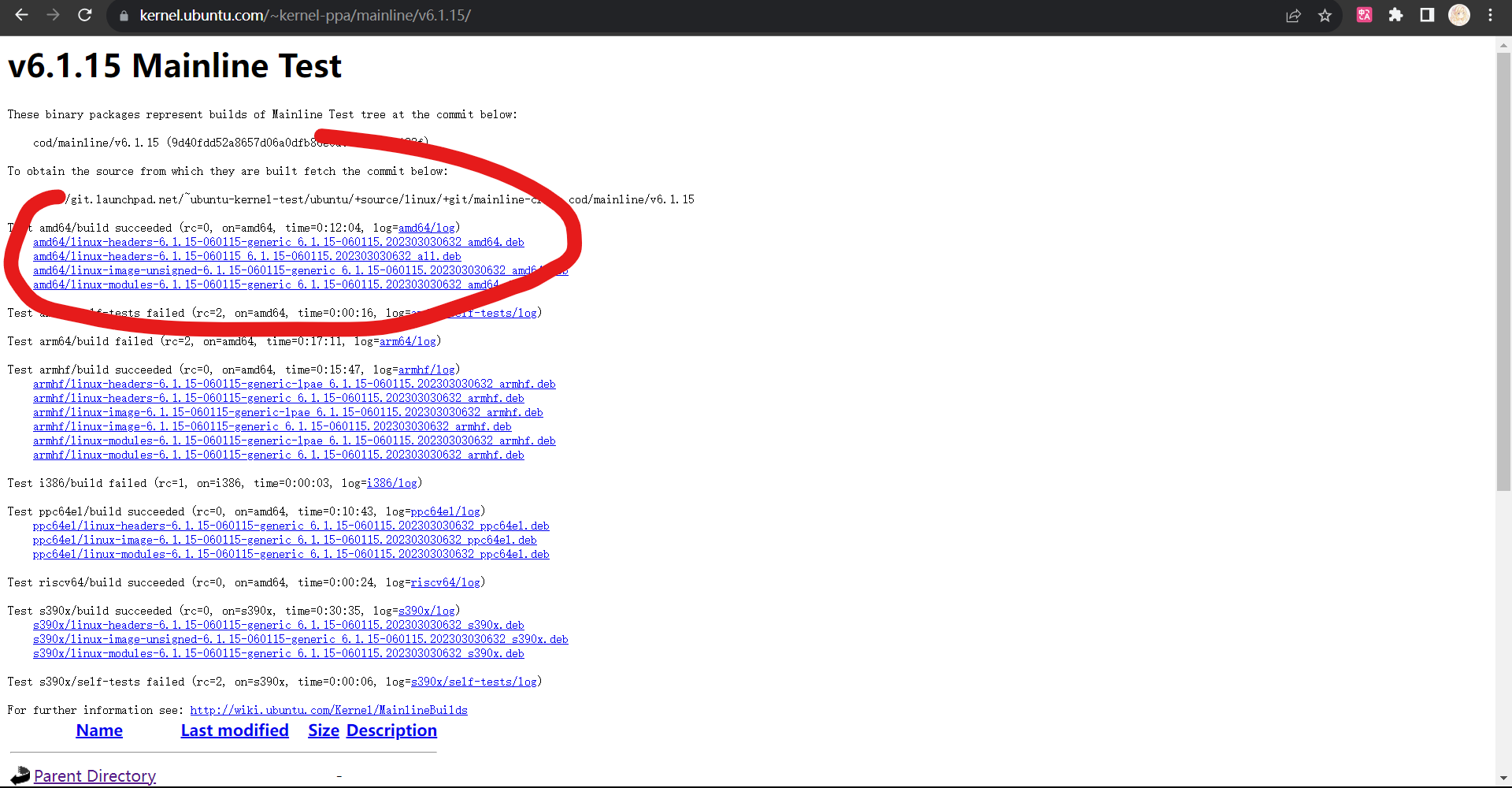This screenshot has width=1512, height=788.
Task: Open the s390x/log build log
Action: tap(426, 611)
